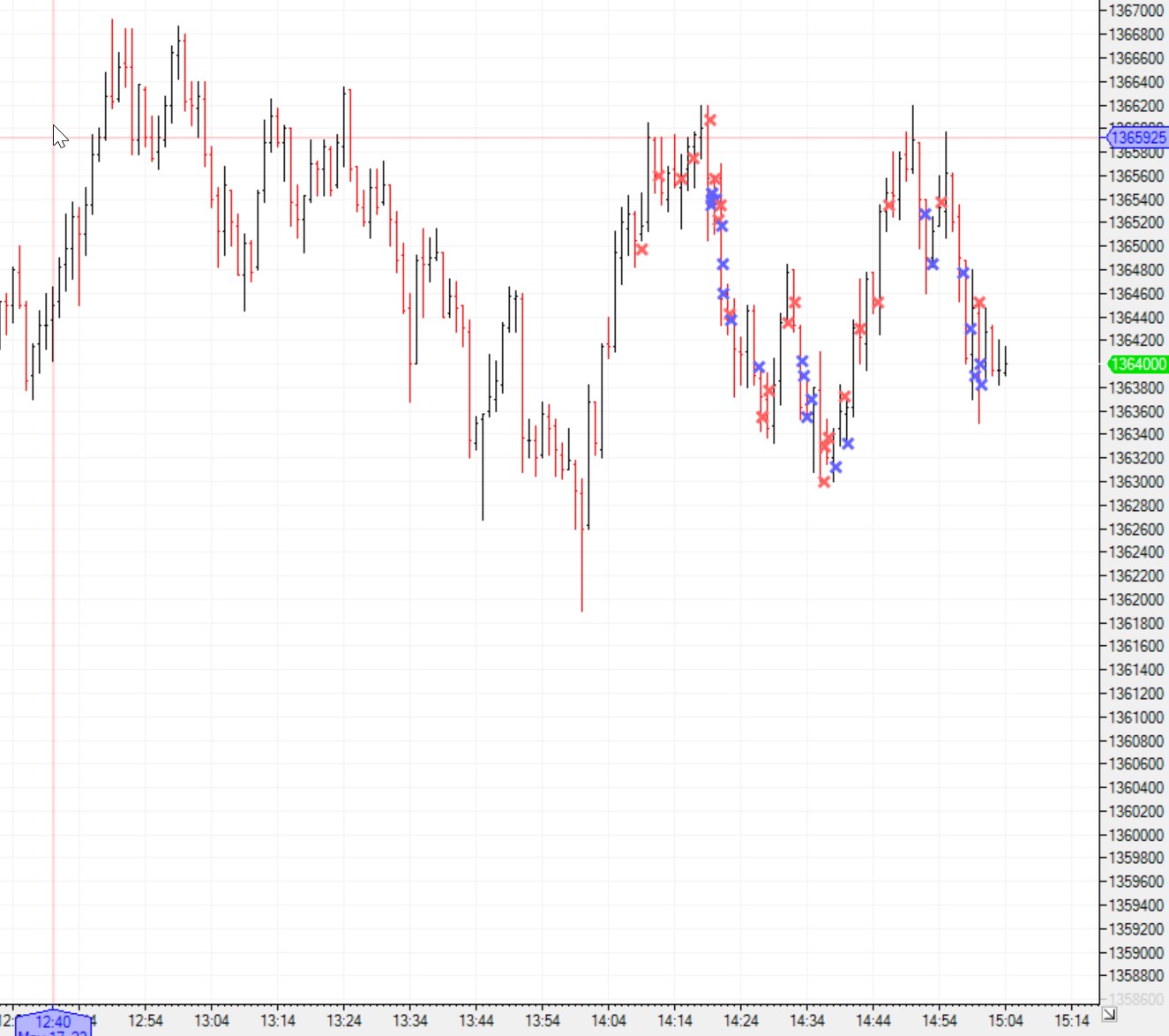The image size is (1169, 1036).
Task: Click the 13:44 time axis label
Action: [x=476, y=1021]
